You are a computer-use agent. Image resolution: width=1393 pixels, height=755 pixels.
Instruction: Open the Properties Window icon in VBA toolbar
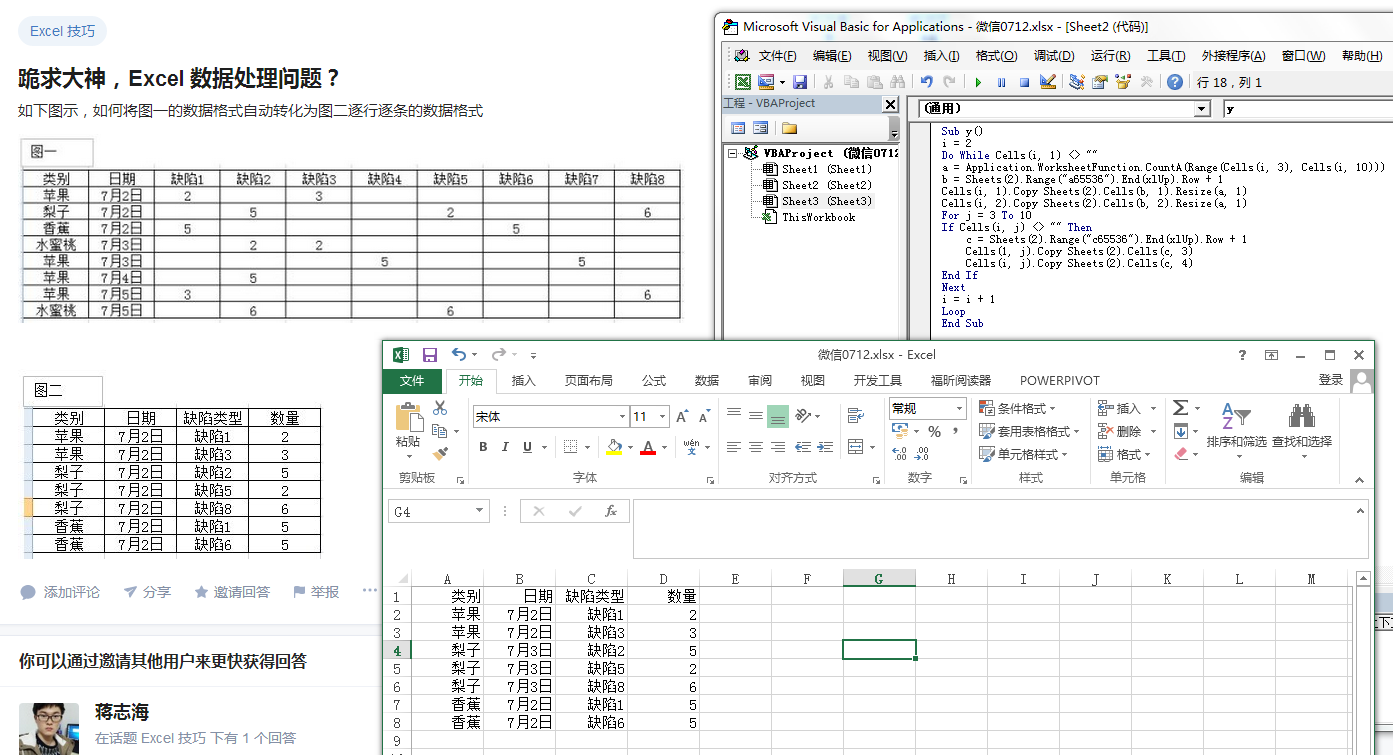(1099, 82)
